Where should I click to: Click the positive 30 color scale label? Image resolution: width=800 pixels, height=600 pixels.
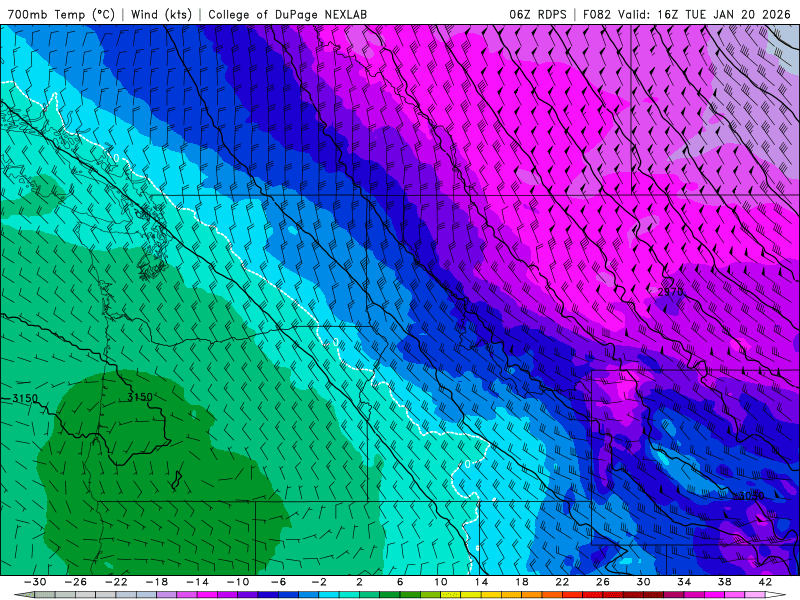643,582
